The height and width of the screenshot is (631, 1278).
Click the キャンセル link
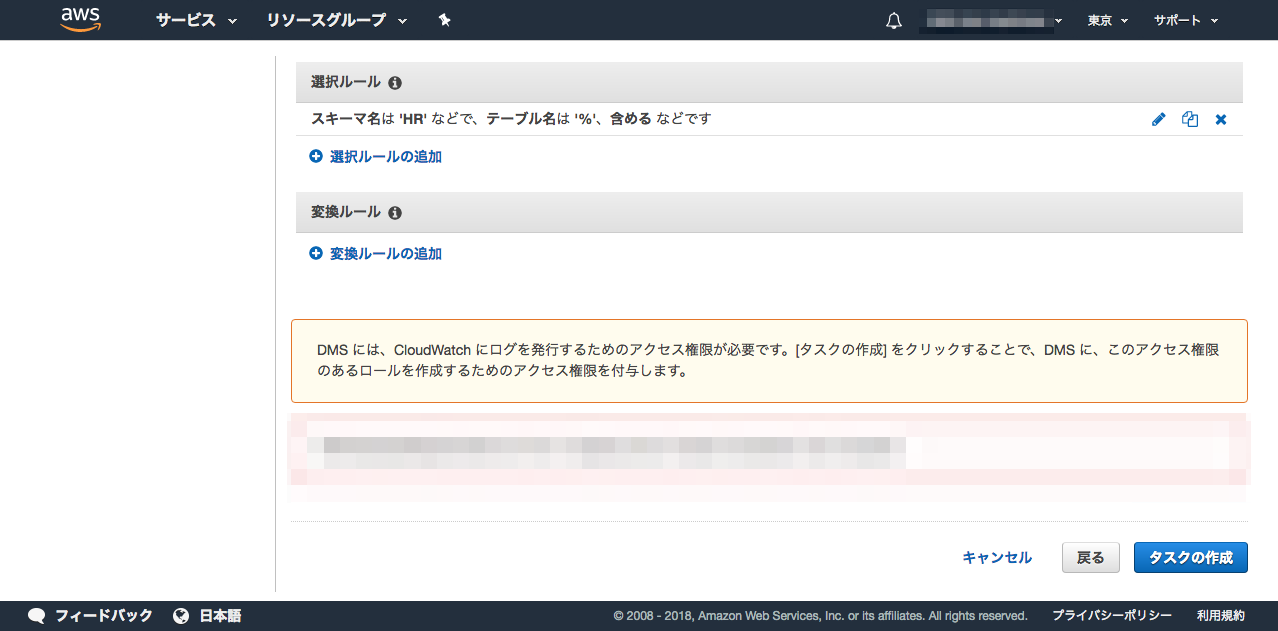(997, 557)
